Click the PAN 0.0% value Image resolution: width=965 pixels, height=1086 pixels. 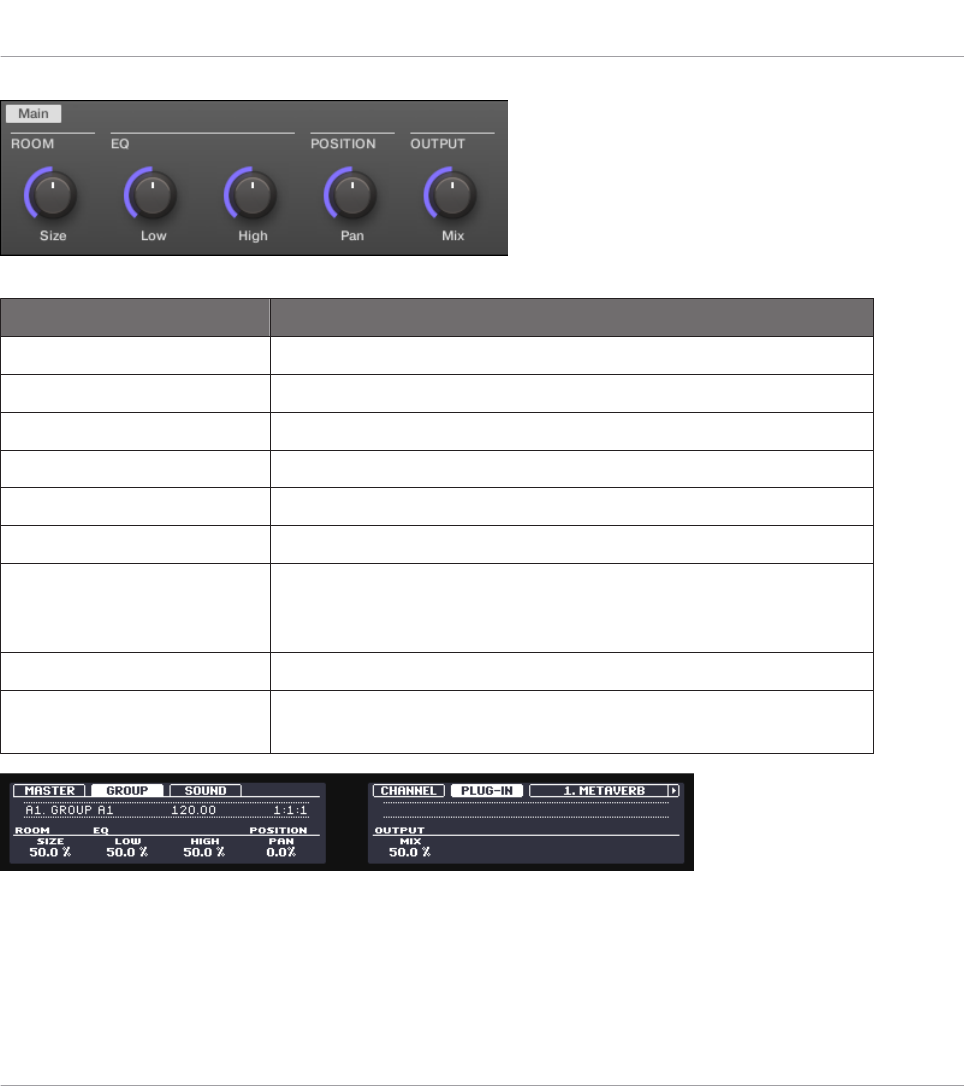281,852
